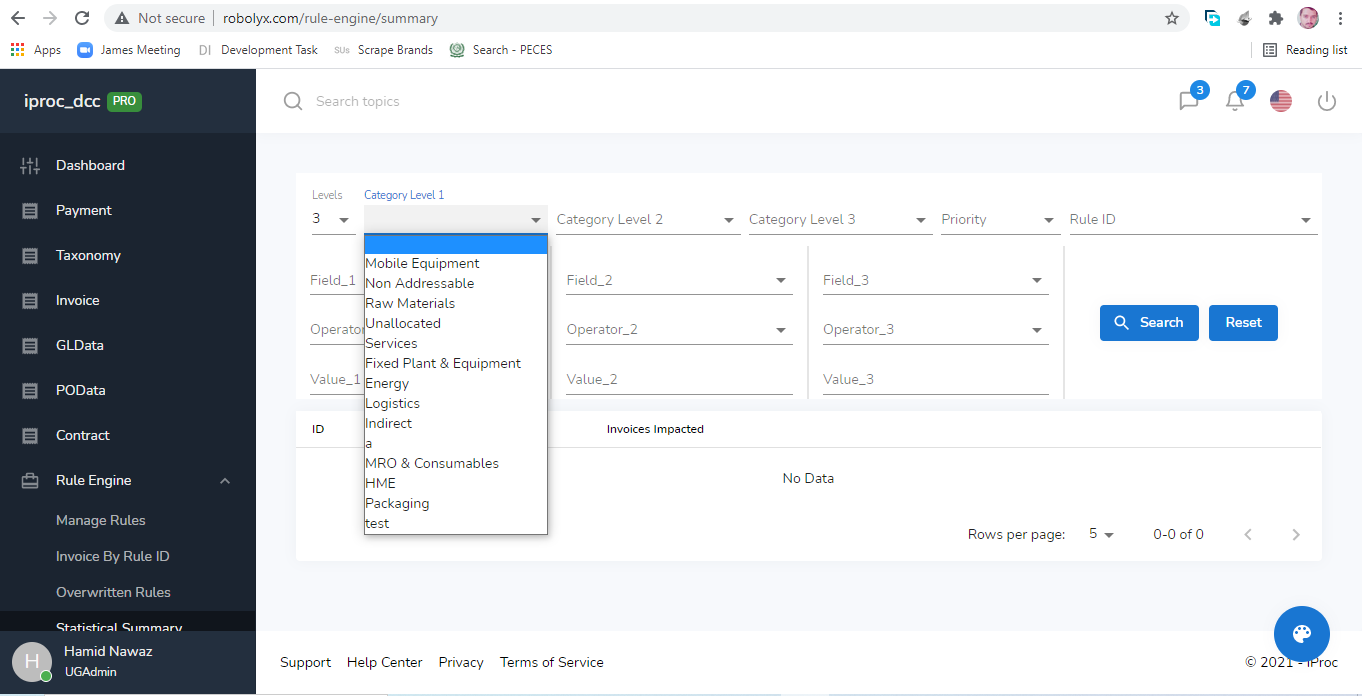Click the browser forward arrow
This screenshot has height=696, width=1362.
coord(50,18)
